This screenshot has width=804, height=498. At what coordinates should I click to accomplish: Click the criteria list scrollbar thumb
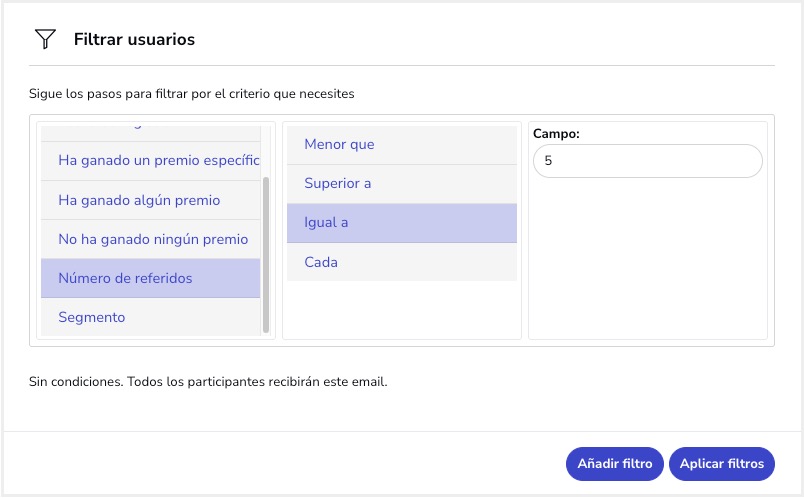click(x=265, y=255)
